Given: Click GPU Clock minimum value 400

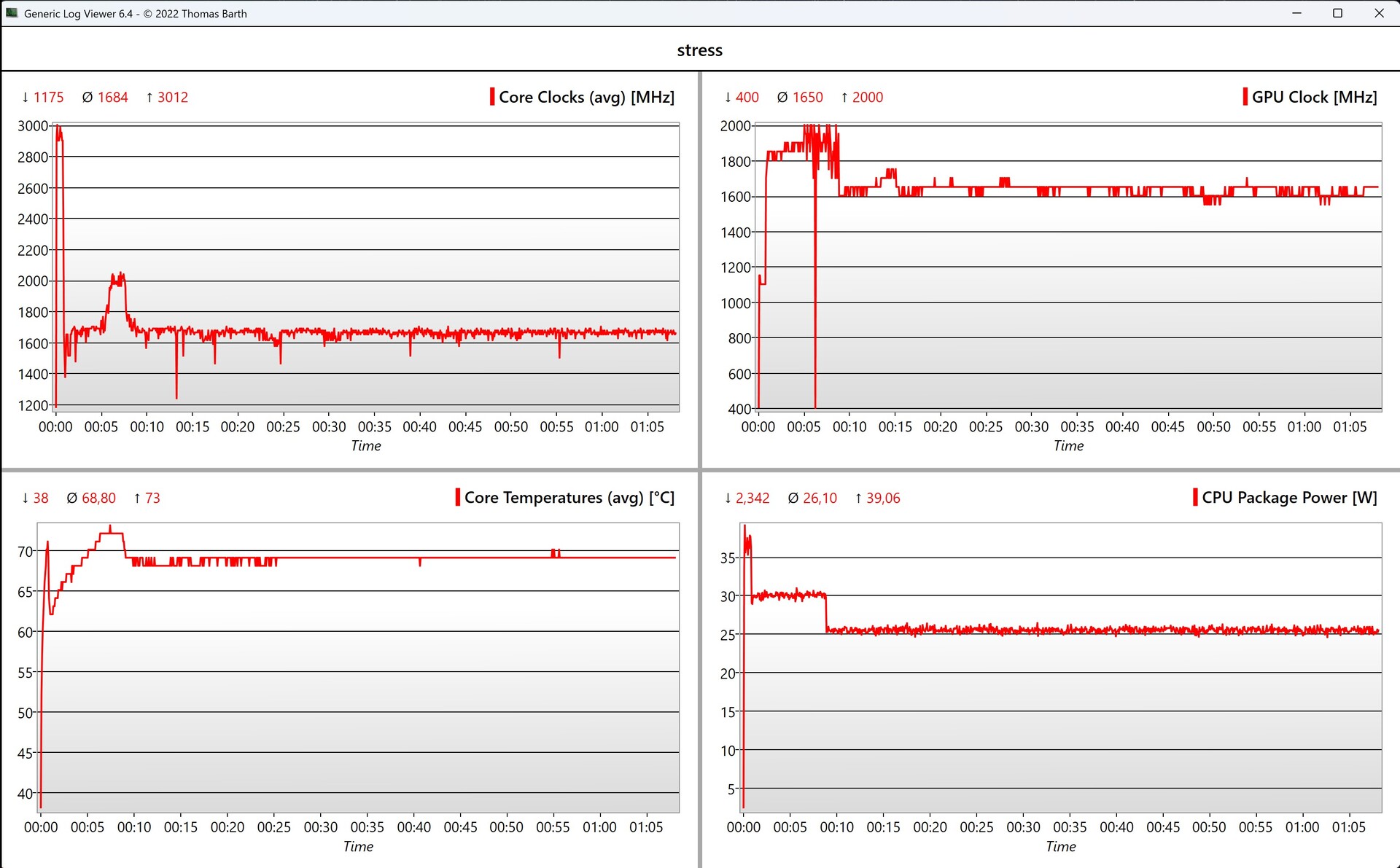Looking at the screenshot, I should point(747,98).
